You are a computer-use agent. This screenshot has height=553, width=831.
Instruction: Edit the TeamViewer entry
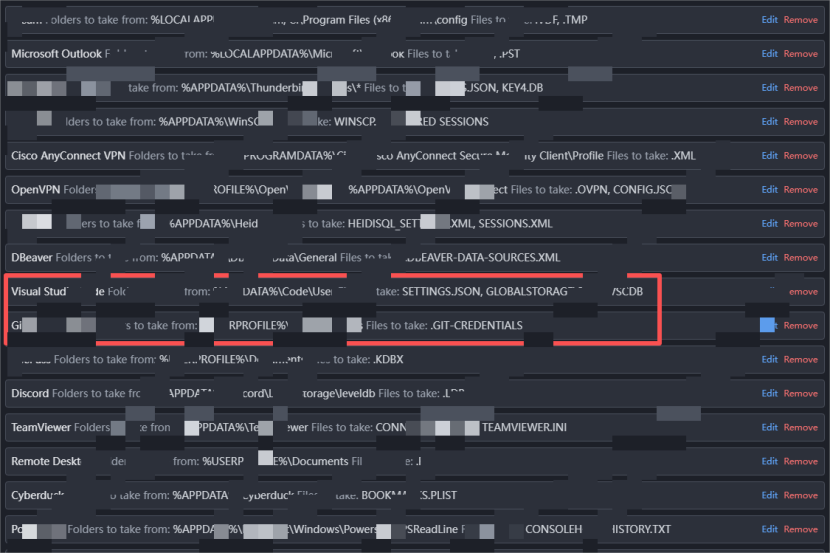coord(769,427)
